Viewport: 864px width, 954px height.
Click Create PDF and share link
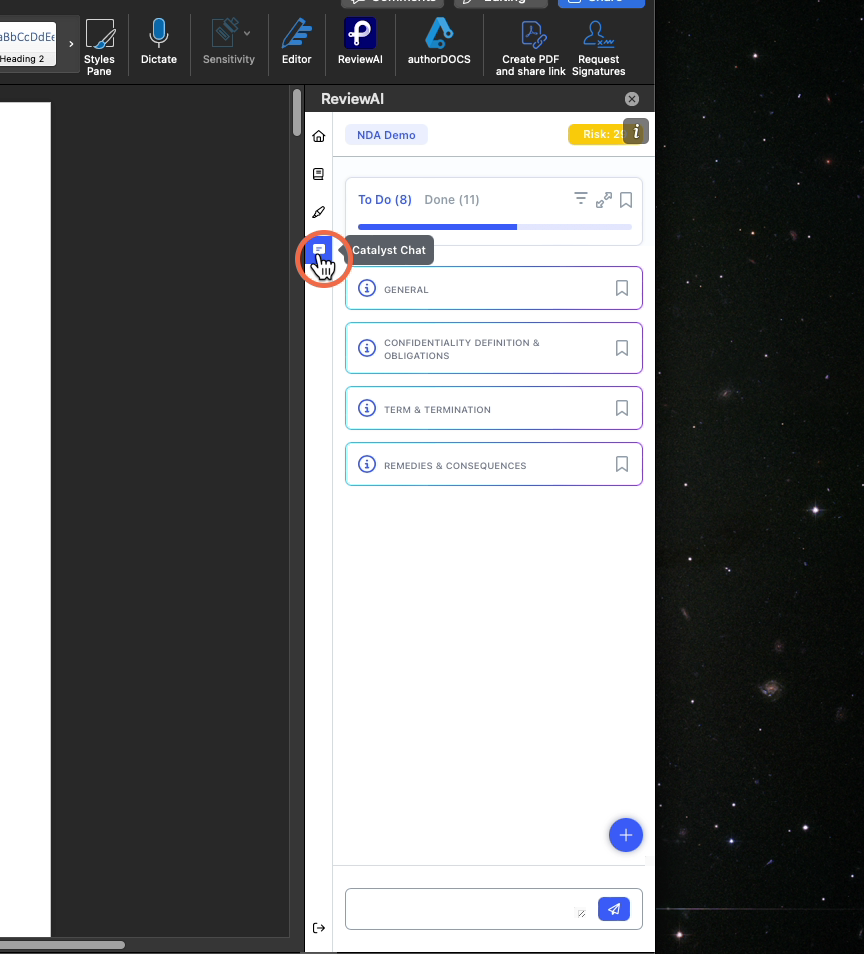tap(531, 47)
